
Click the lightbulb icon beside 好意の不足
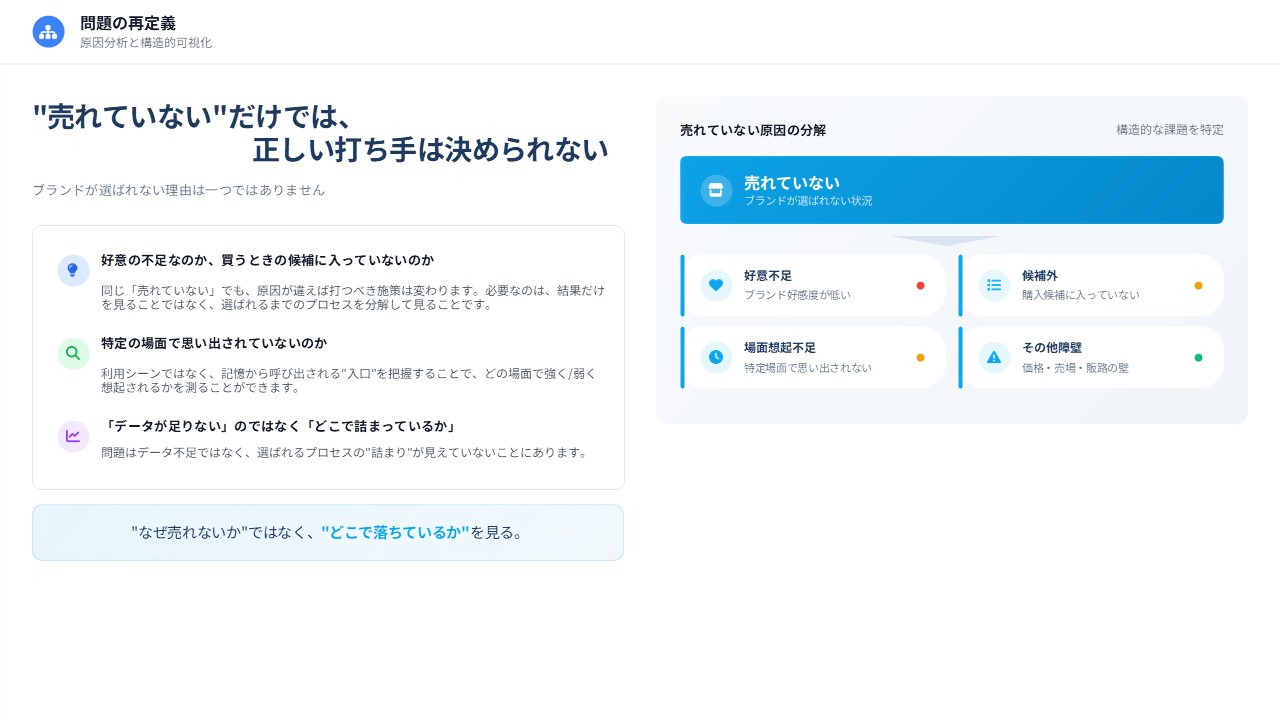coord(73,270)
